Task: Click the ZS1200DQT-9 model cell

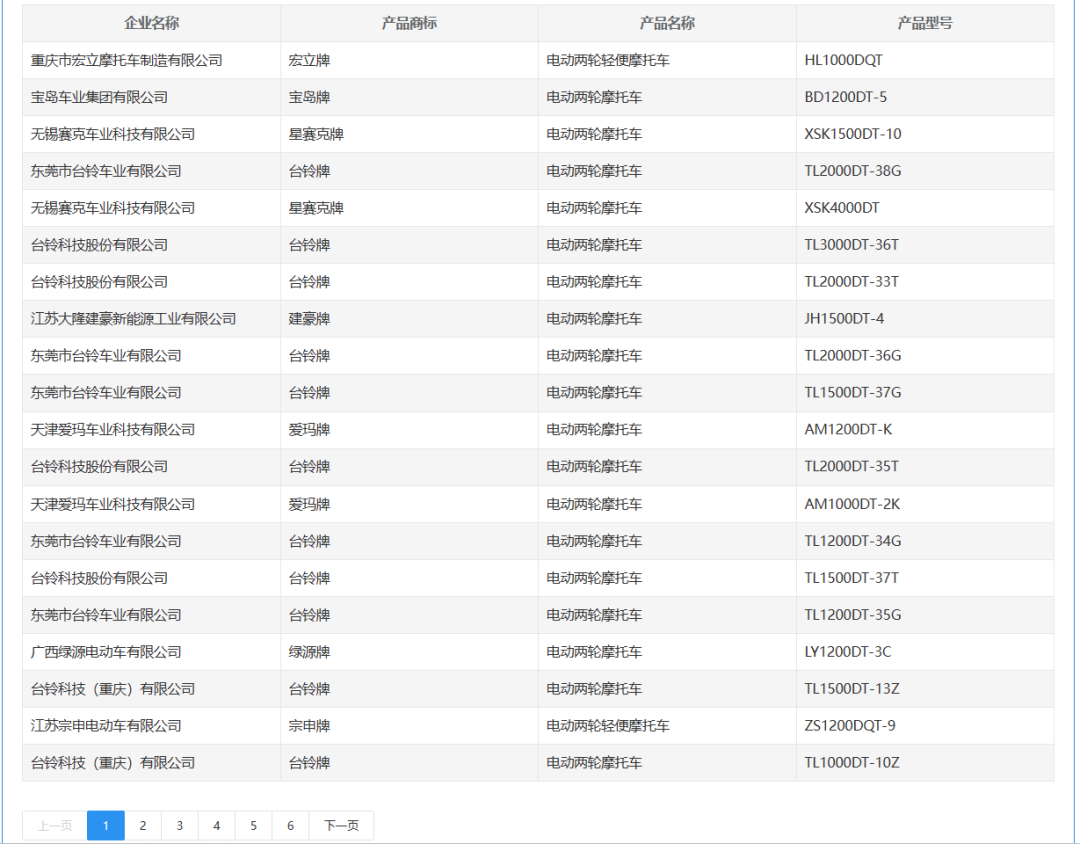Action: pos(850,726)
